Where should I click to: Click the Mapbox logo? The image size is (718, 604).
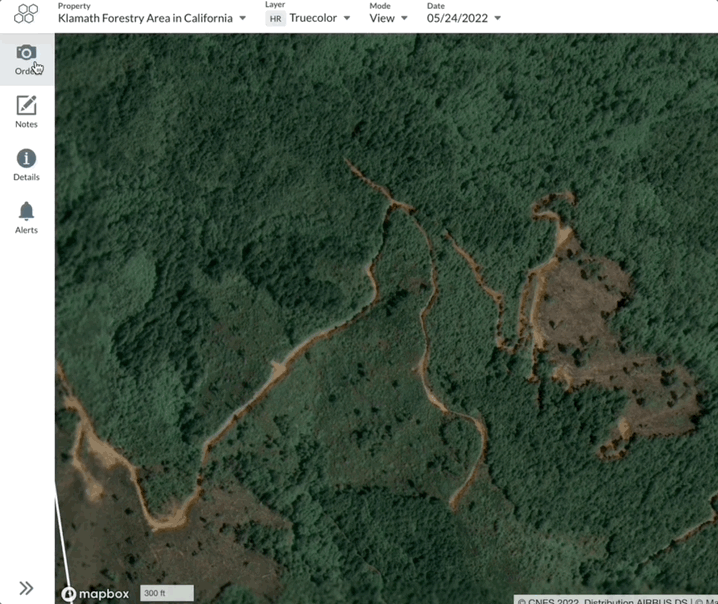pos(96,594)
